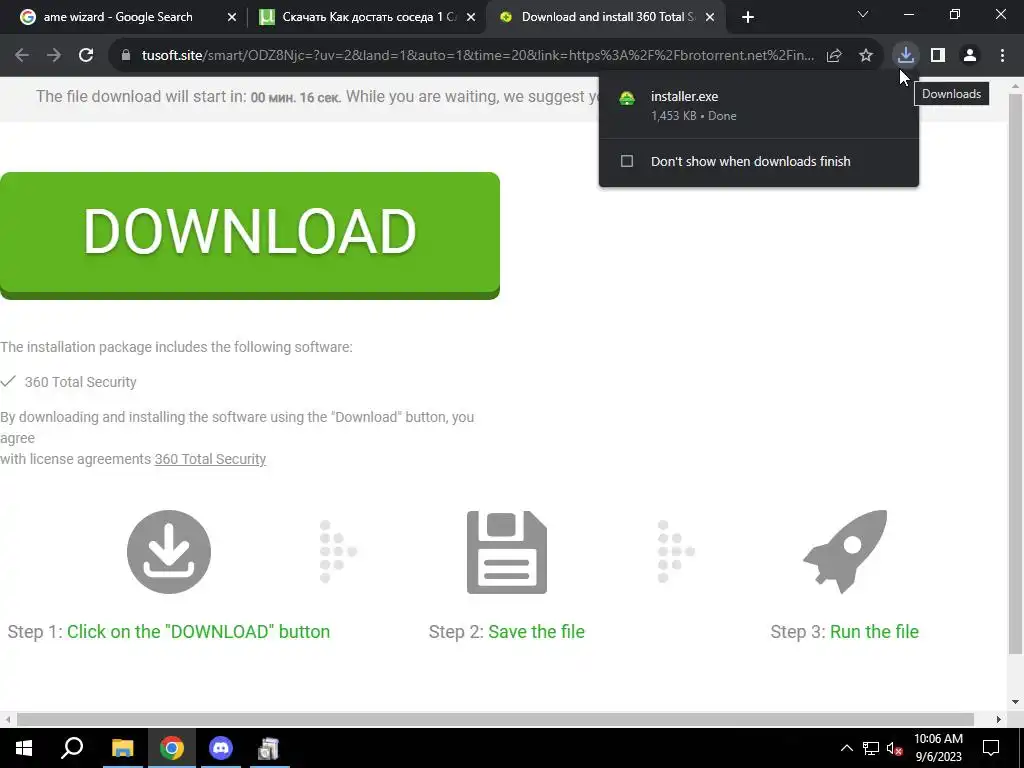The height and width of the screenshot is (768, 1024).
Task: Reload the current page
Action: [86, 56]
